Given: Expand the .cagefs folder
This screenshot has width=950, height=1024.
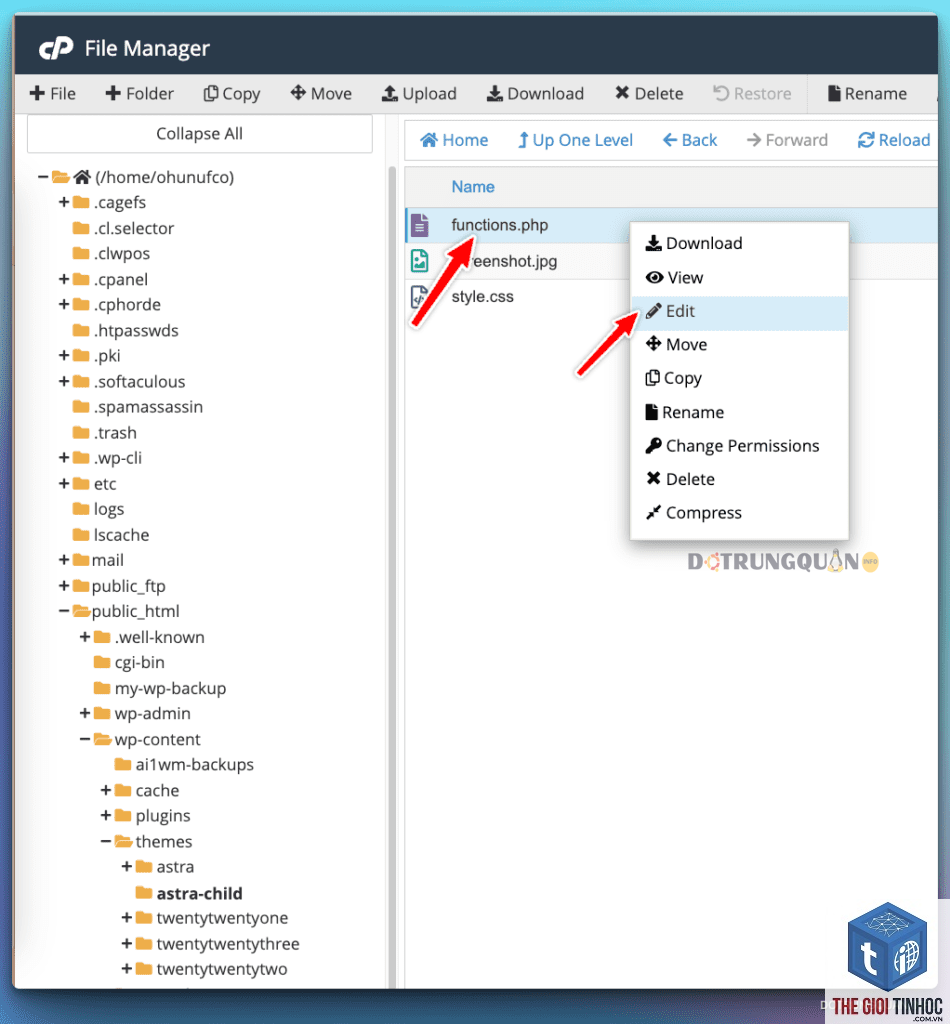Looking at the screenshot, I should click(64, 202).
